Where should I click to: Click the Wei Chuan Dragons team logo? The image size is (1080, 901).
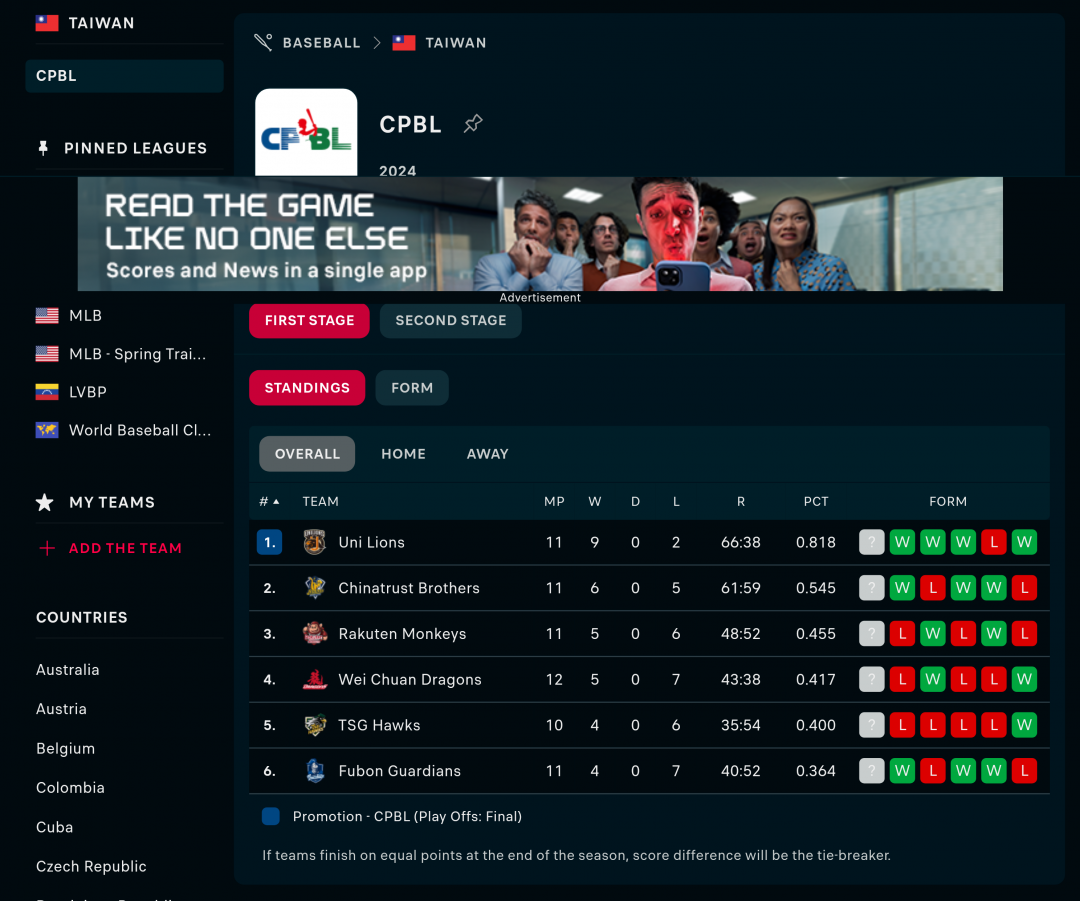(x=315, y=679)
